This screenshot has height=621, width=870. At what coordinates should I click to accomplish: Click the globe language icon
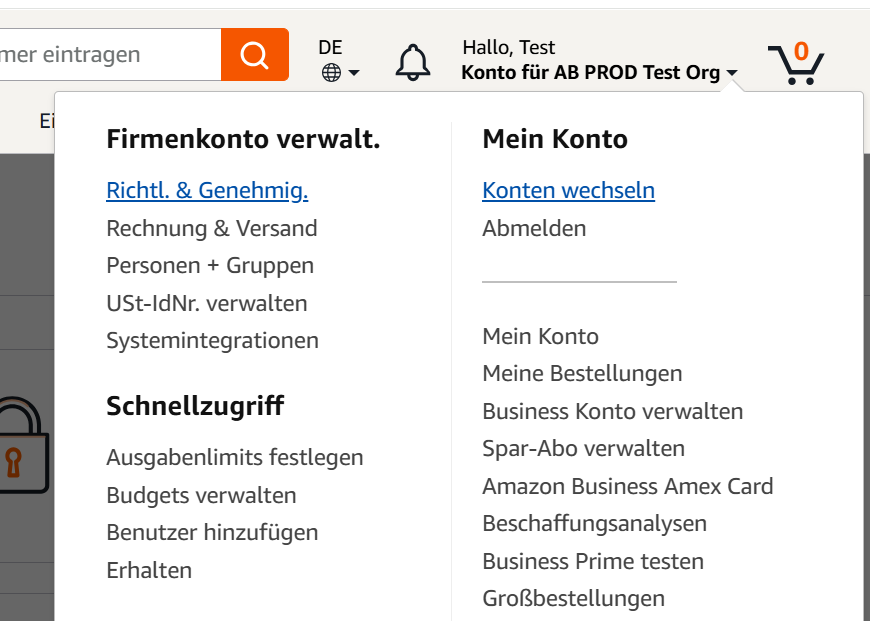pyautogui.click(x=331, y=72)
